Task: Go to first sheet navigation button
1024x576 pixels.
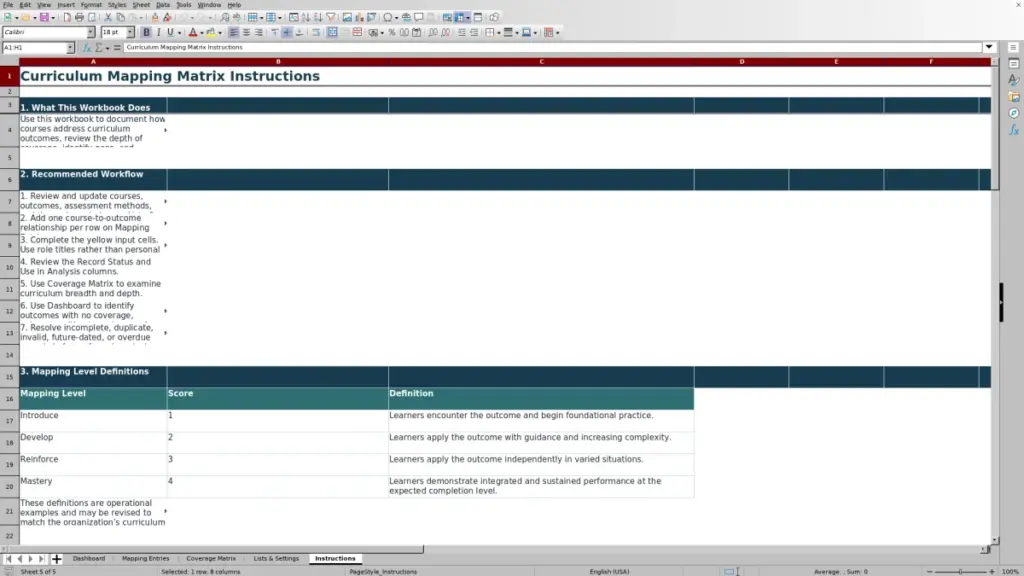Action: pos(8,559)
